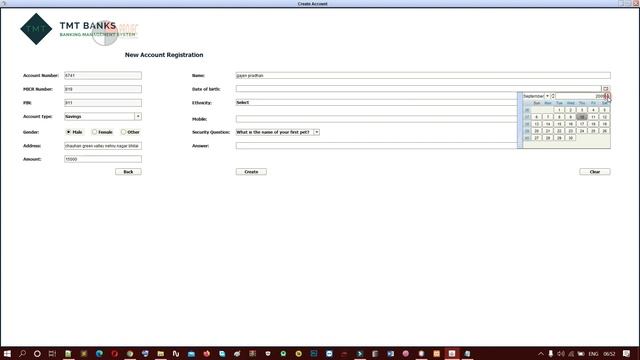Open the Security Question dropdown
640x360 pixels.
[x=317, y=132]
